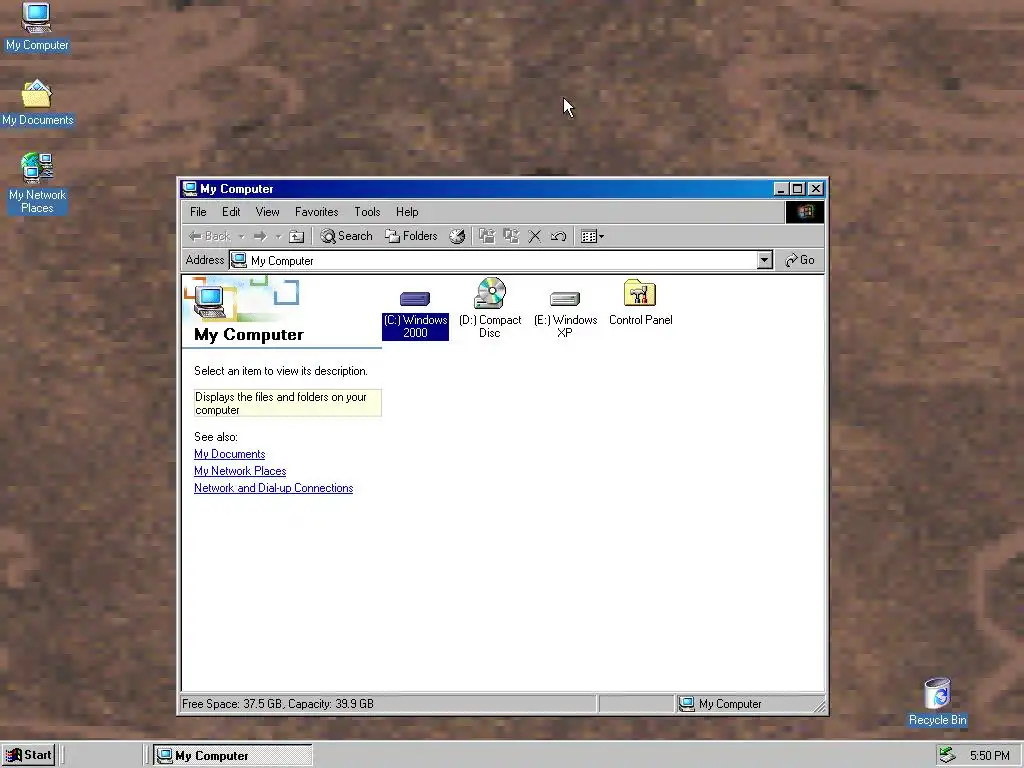Viewport: 1024px width, 768px height.
Task: Click the large My Computer pane heading
Action: [x=249, y=334]
